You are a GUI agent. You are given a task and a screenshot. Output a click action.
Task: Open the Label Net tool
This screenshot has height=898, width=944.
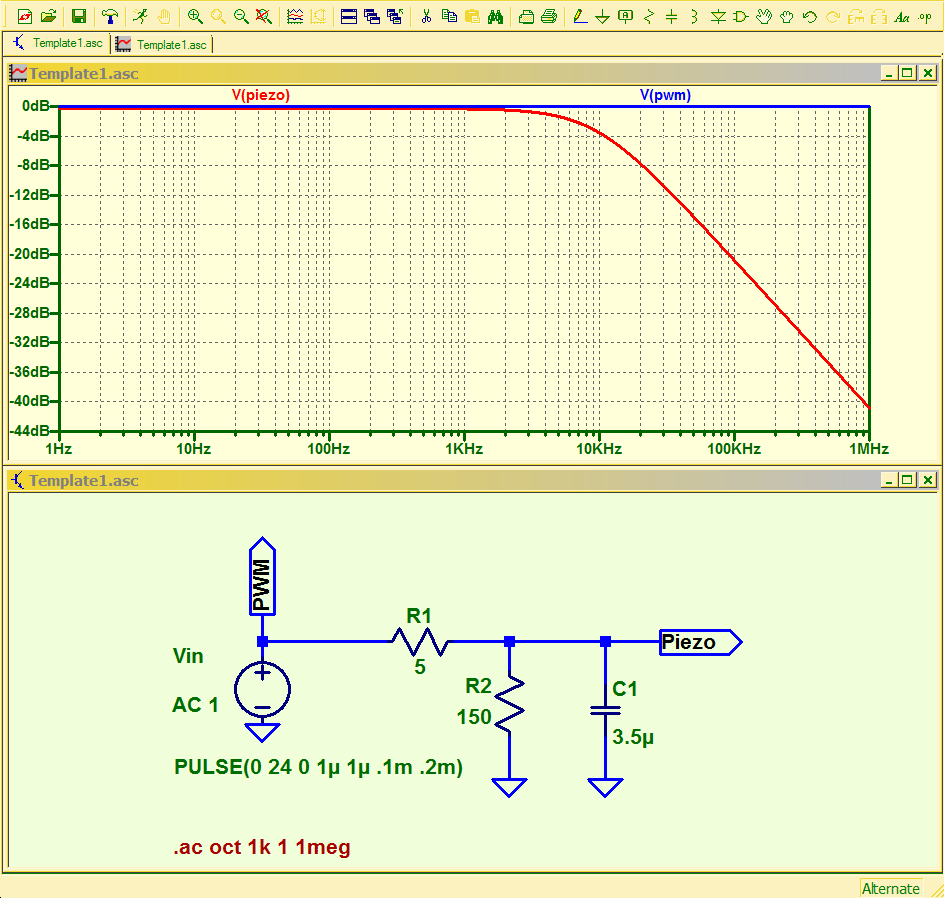click(x=625, y=17)
